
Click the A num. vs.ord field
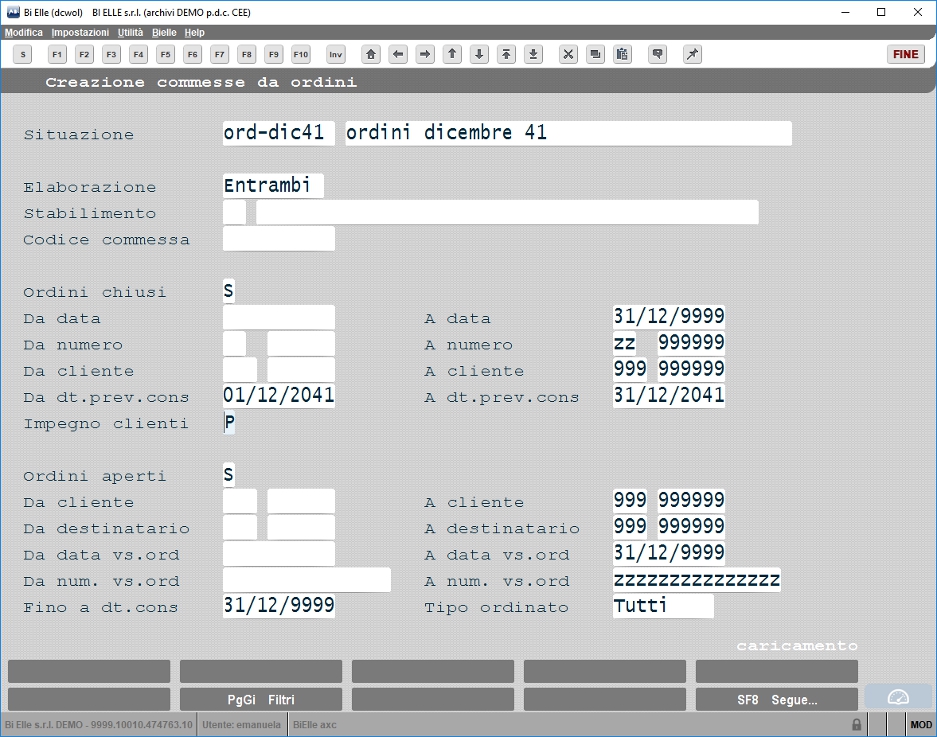pyautogui.click(x=697, y=580)
